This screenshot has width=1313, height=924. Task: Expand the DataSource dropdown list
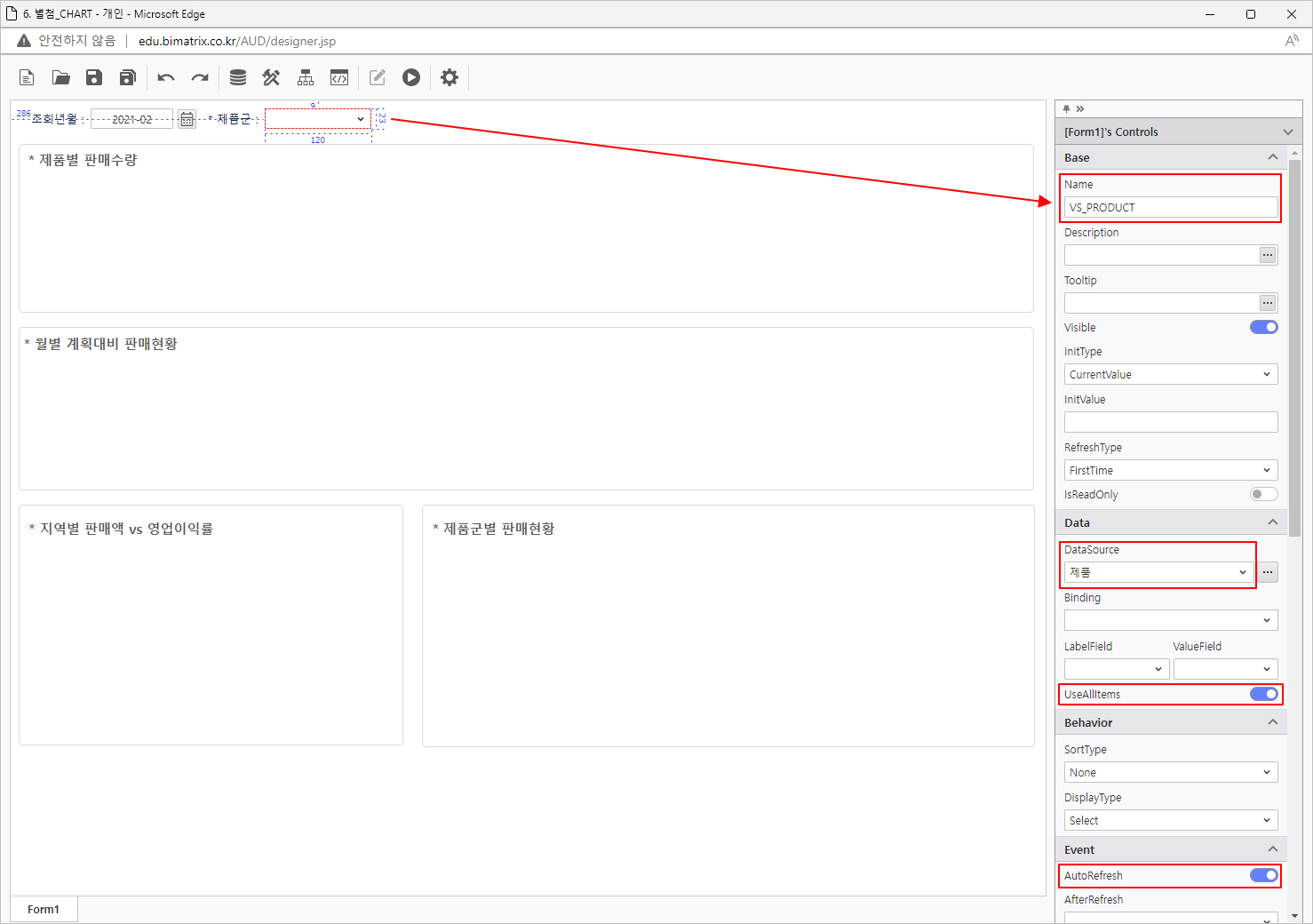click(1158, 572)
